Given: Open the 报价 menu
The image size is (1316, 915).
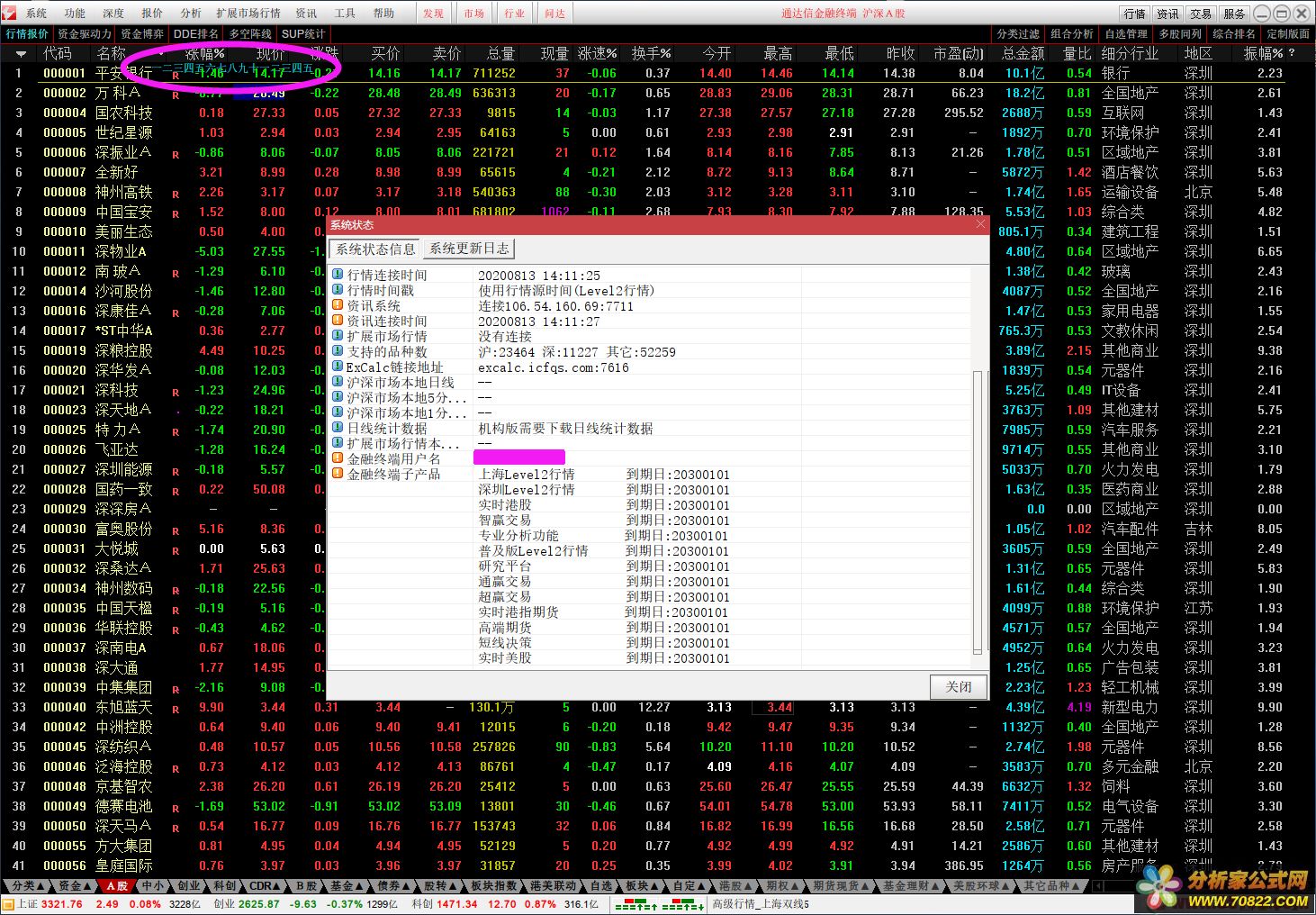Looking at the screenshot, I should (153, 14).
